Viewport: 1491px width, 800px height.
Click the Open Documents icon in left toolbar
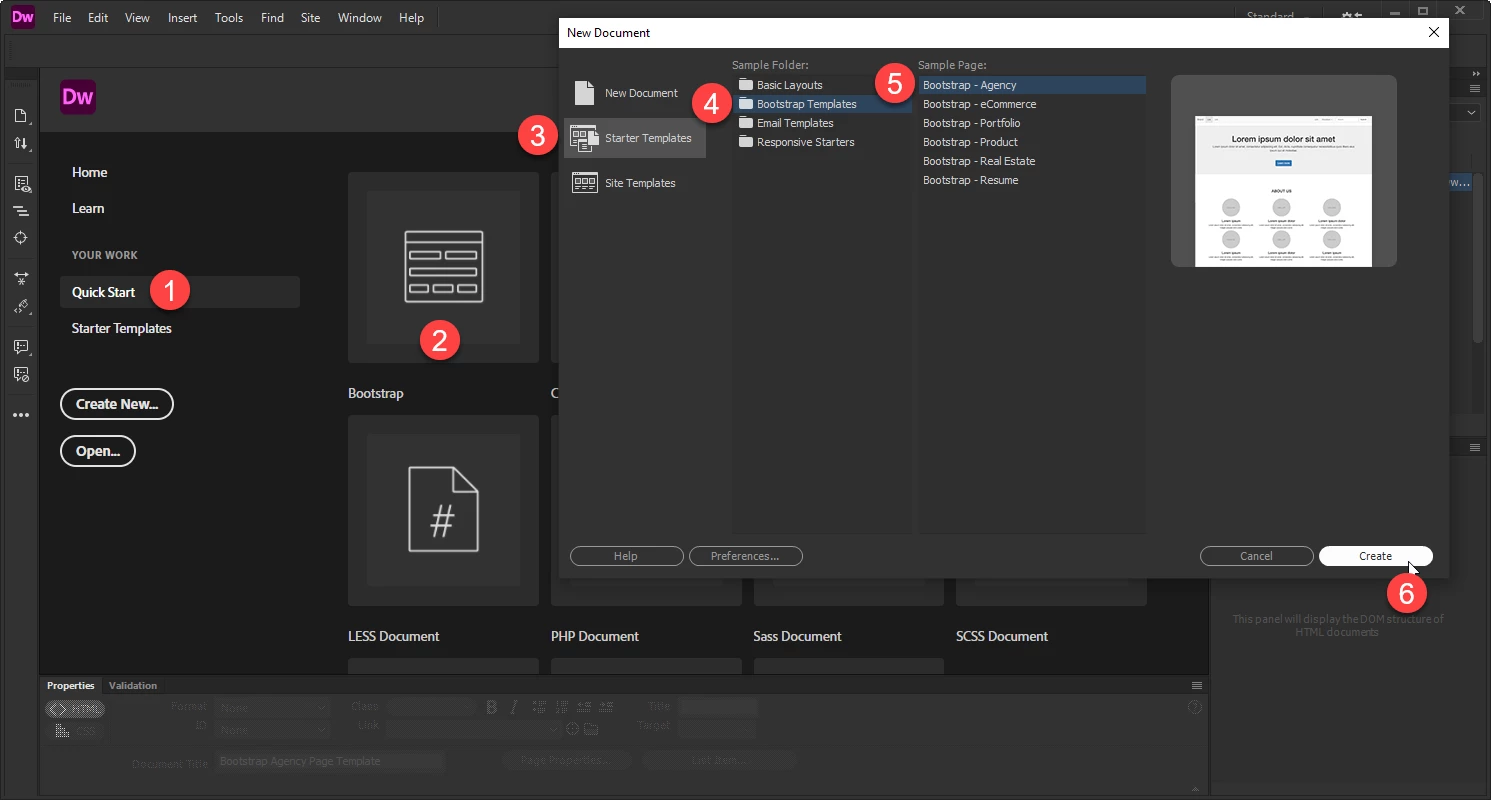coord(21,116)
